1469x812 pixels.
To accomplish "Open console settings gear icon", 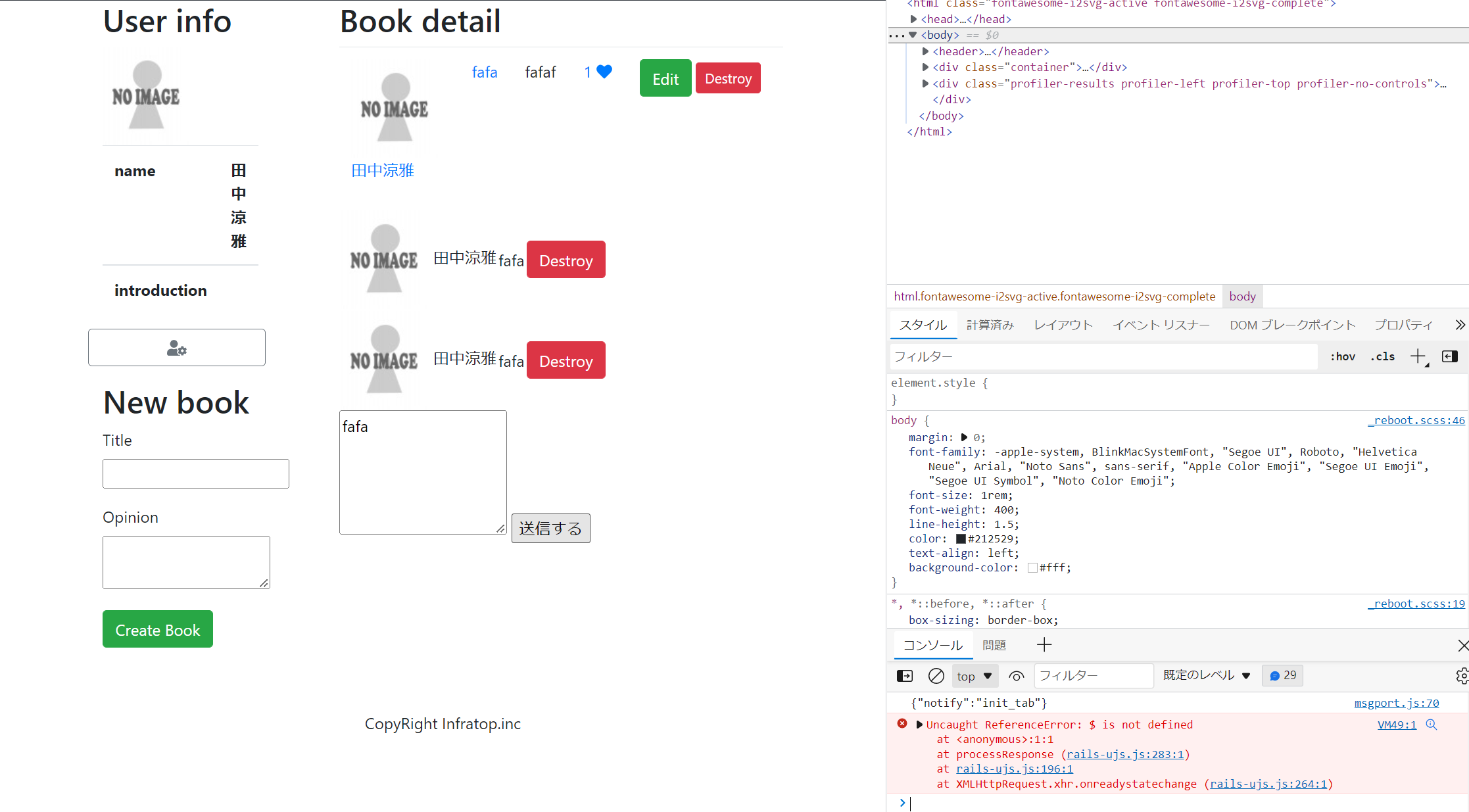I will (1462, 676).
